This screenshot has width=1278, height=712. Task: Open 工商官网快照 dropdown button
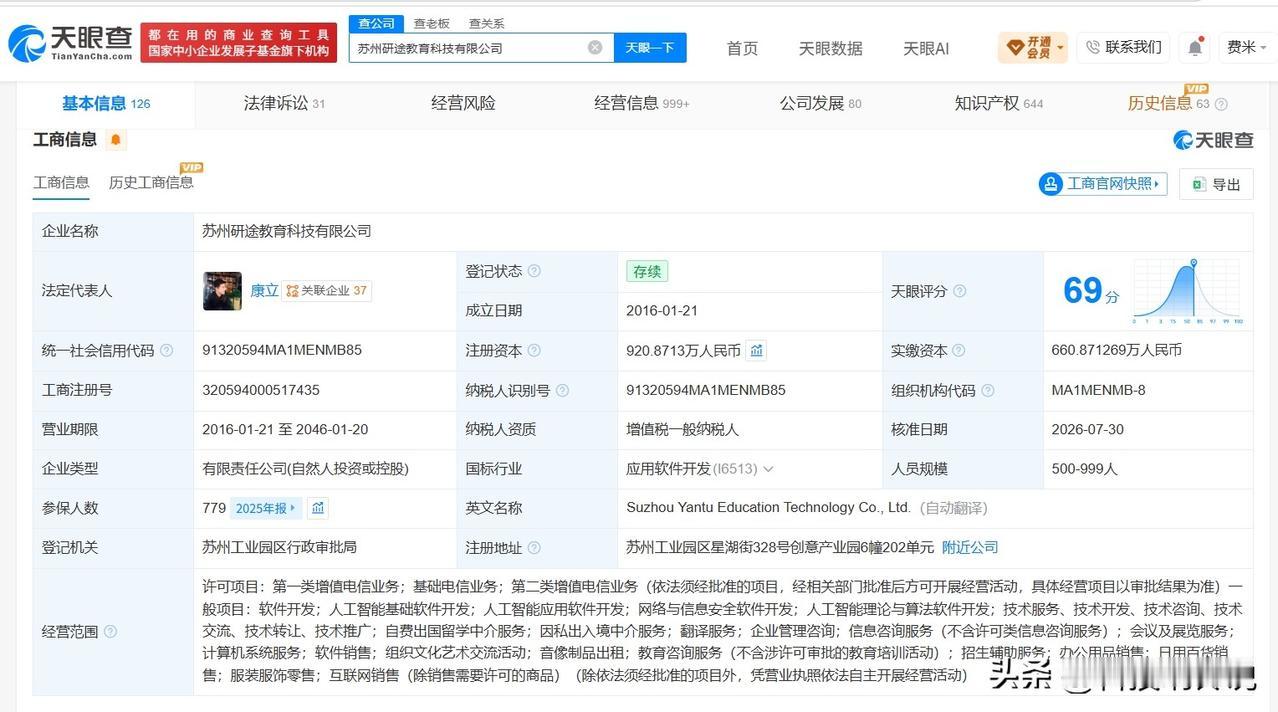pyautogui.click(x=1103, y=184)
